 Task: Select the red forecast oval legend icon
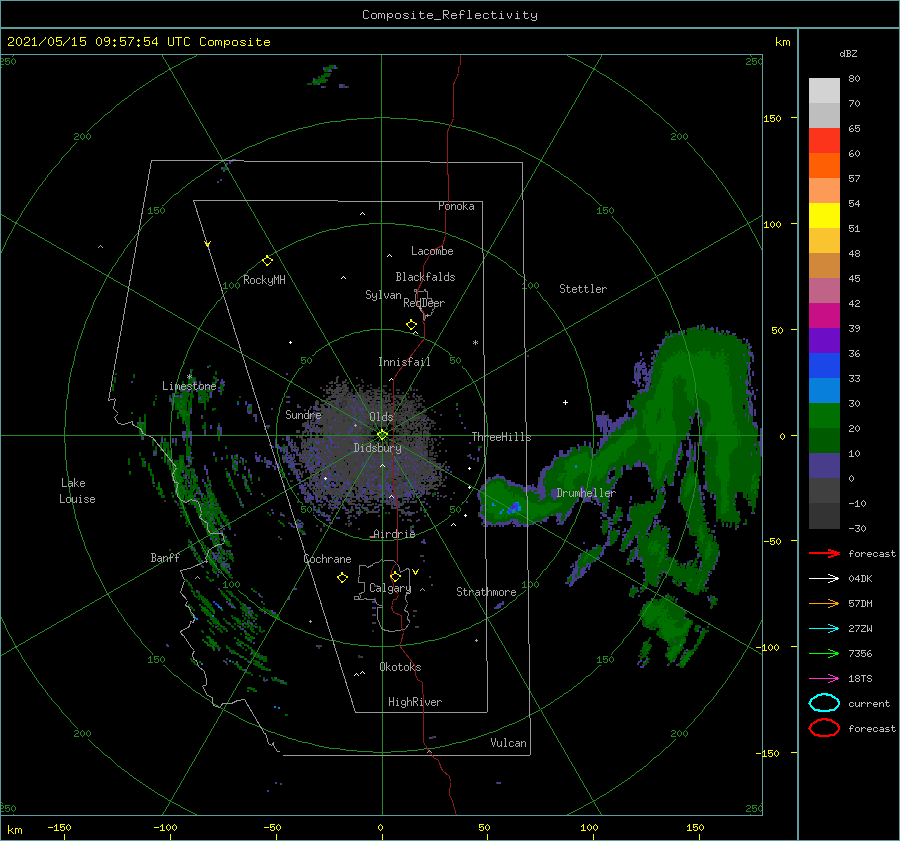point(824,728)
